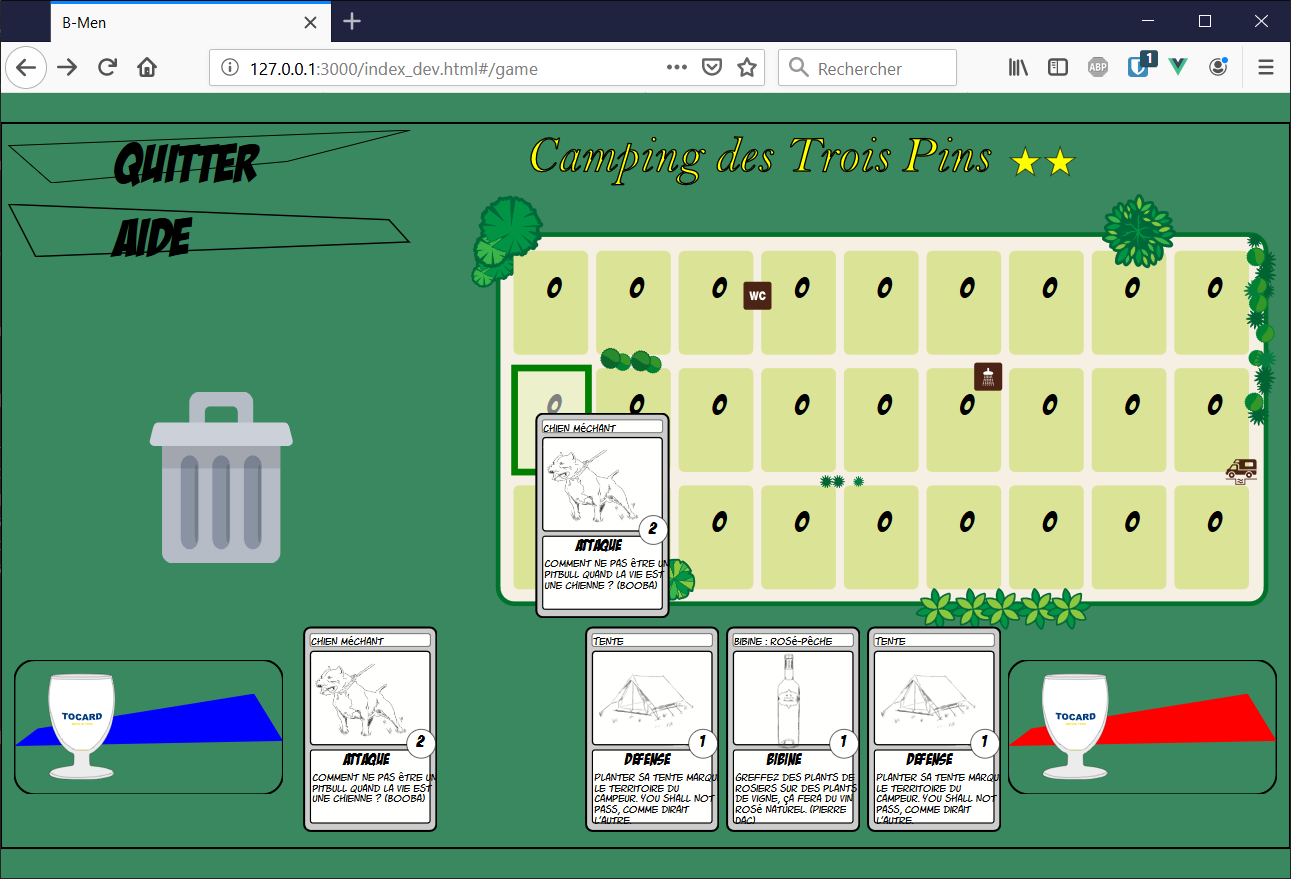Pick the Chien Méchant card in hand
Screen dimensions: 1291x879
tap(370, 729)
